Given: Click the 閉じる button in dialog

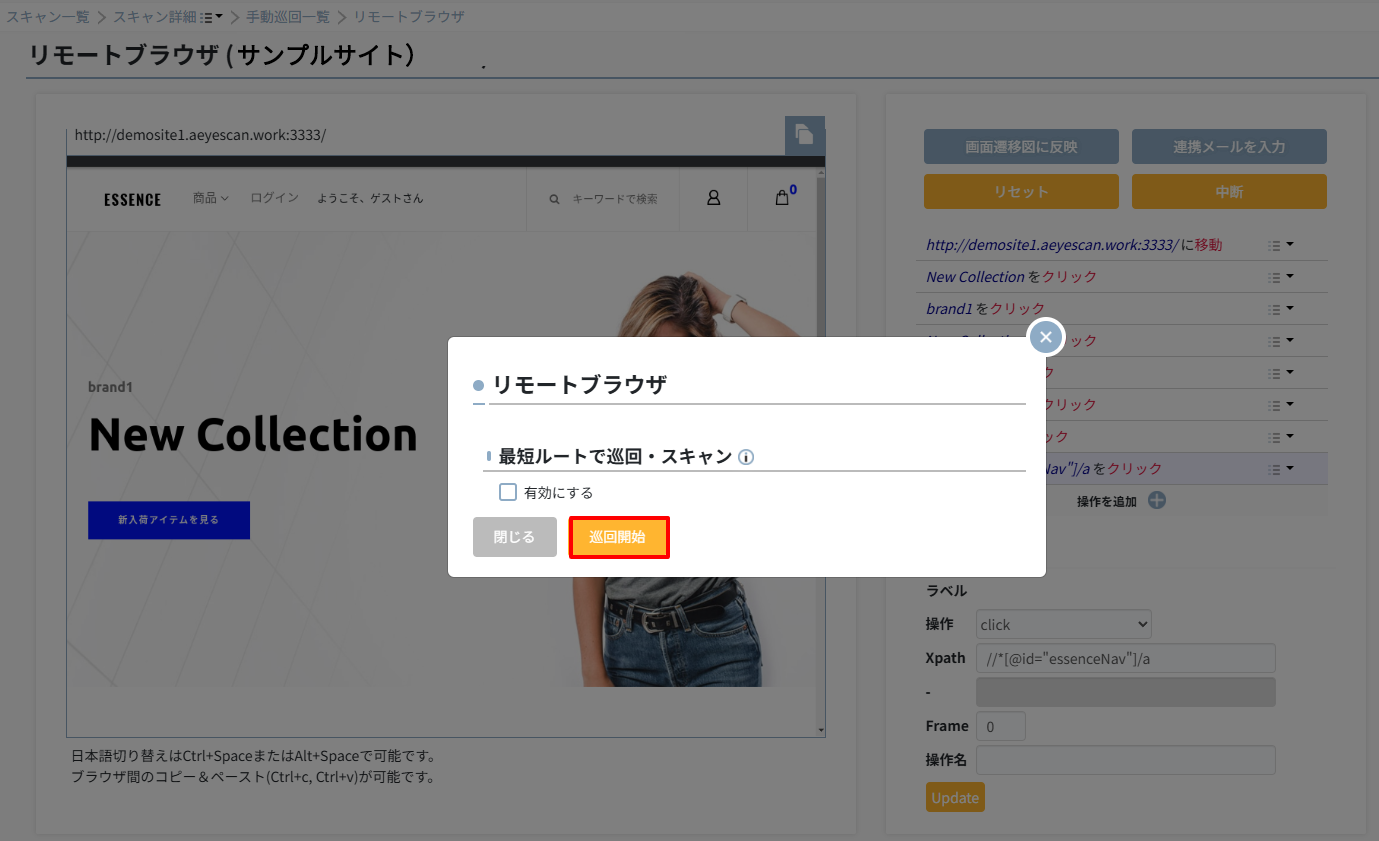Looking at the screenshot, I should tap(514, 537).
